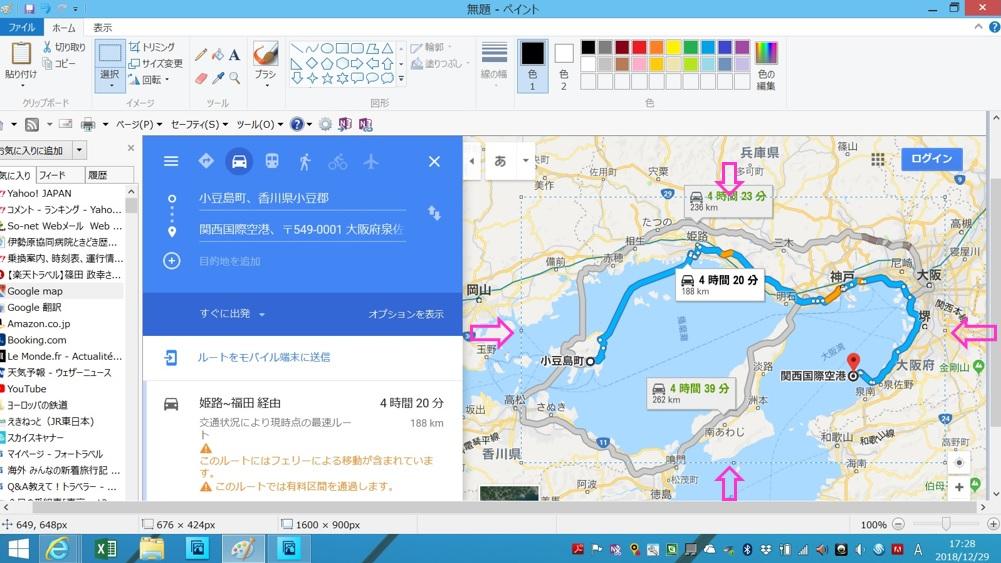Open the Rotate (回転) dropdown
Viewport: 1001px width, 563px height.
pos(149,80)
